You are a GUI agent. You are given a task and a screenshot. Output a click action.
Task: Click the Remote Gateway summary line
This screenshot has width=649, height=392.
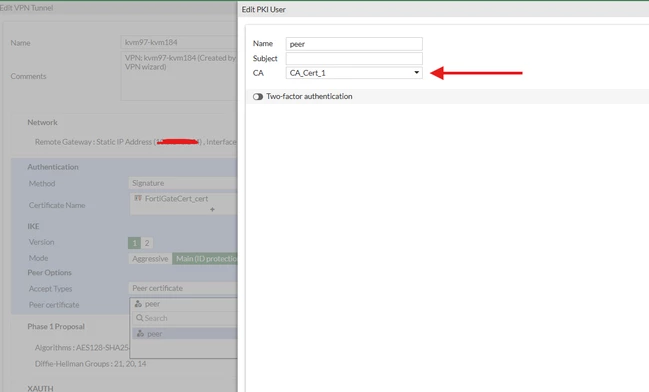136,142
